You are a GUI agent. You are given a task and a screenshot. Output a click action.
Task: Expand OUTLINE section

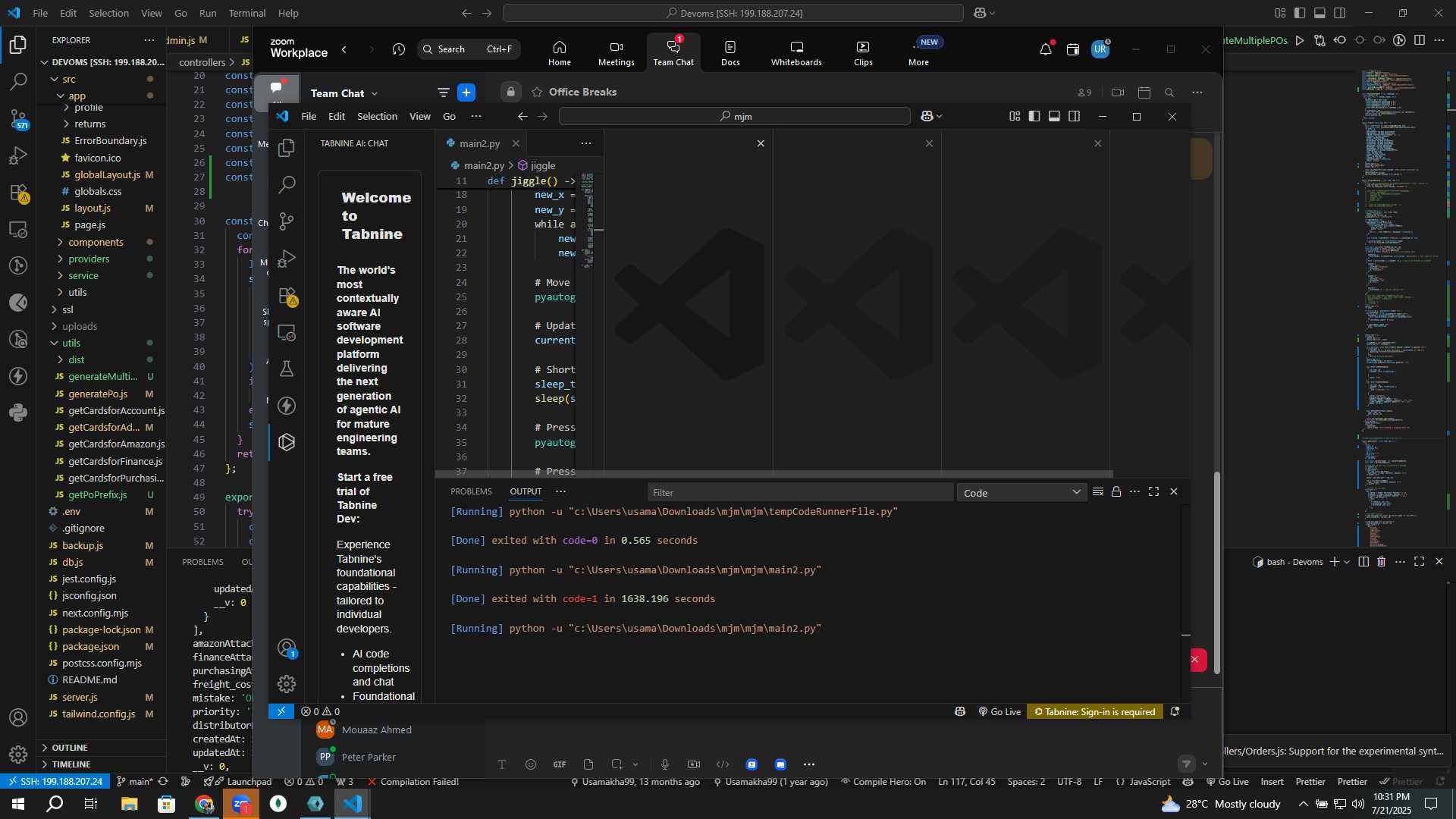tap(69, 748)
